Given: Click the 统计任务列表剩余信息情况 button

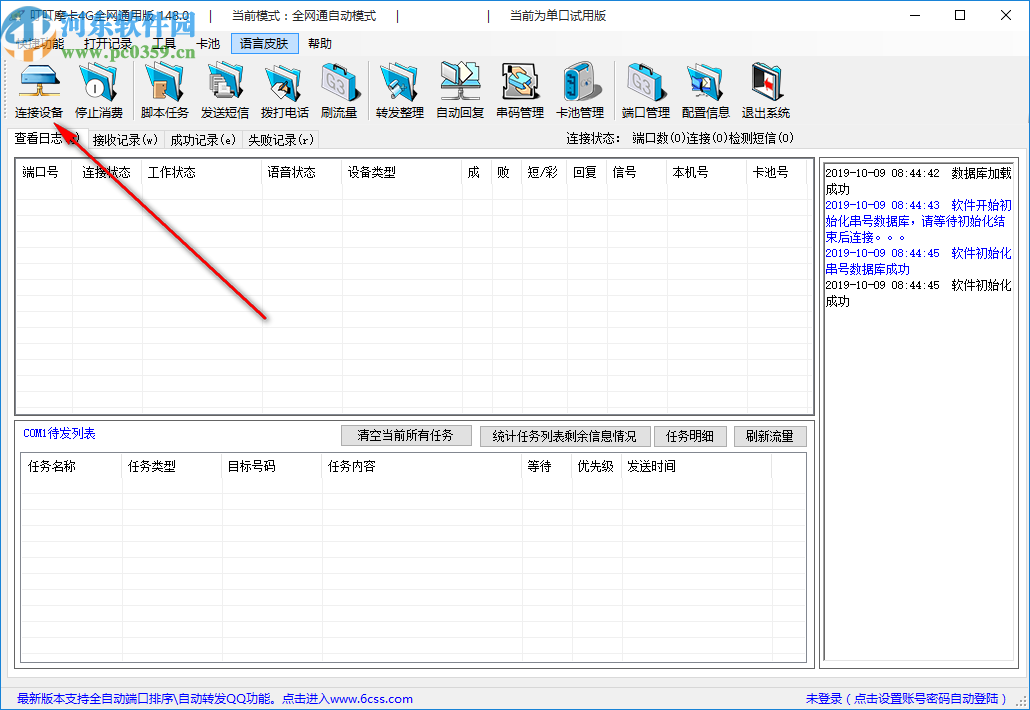Looking at the screenshot, I should [565, 435].
